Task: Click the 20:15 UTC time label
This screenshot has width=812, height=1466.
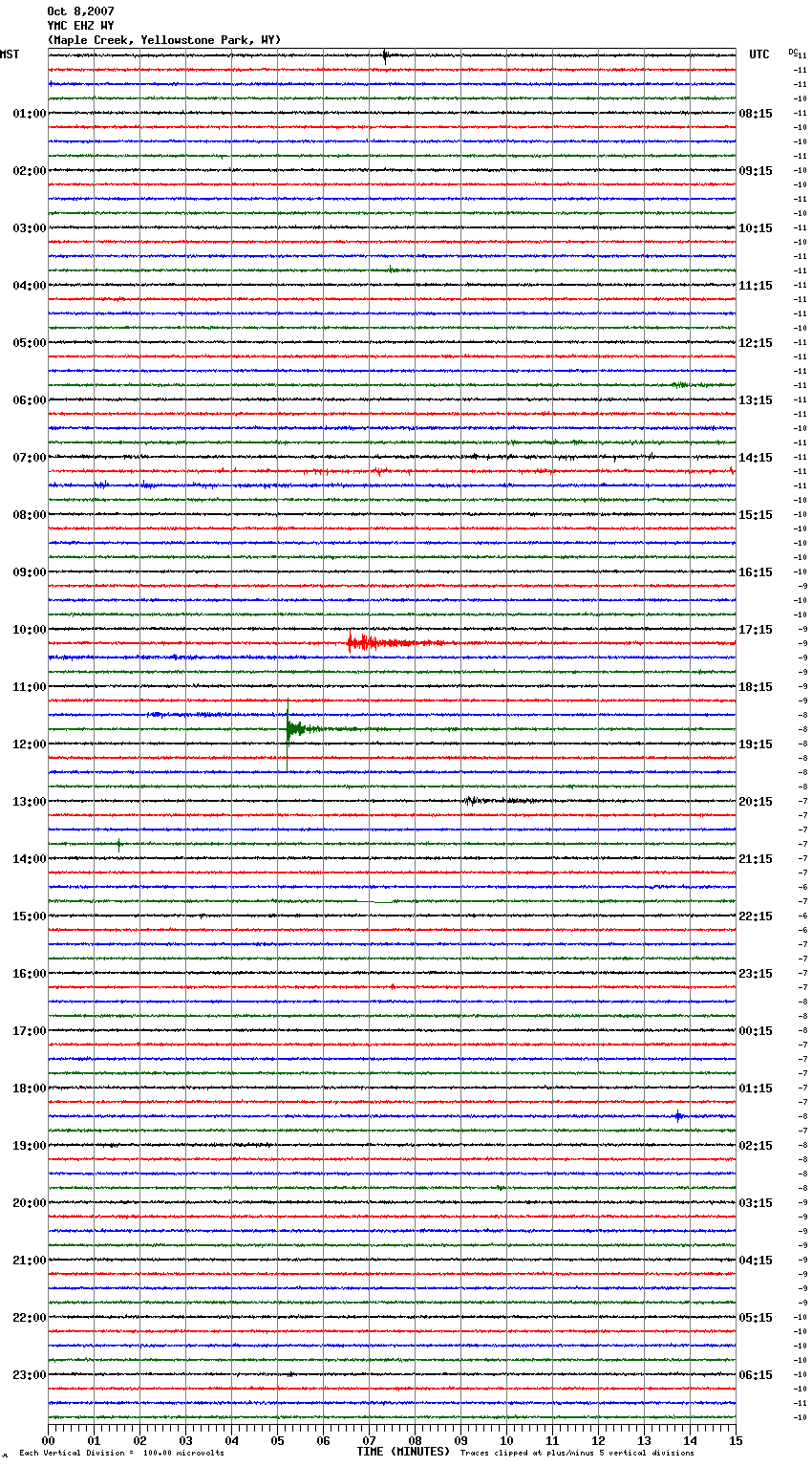Action: pyautogui.click(x=756, y=802)
